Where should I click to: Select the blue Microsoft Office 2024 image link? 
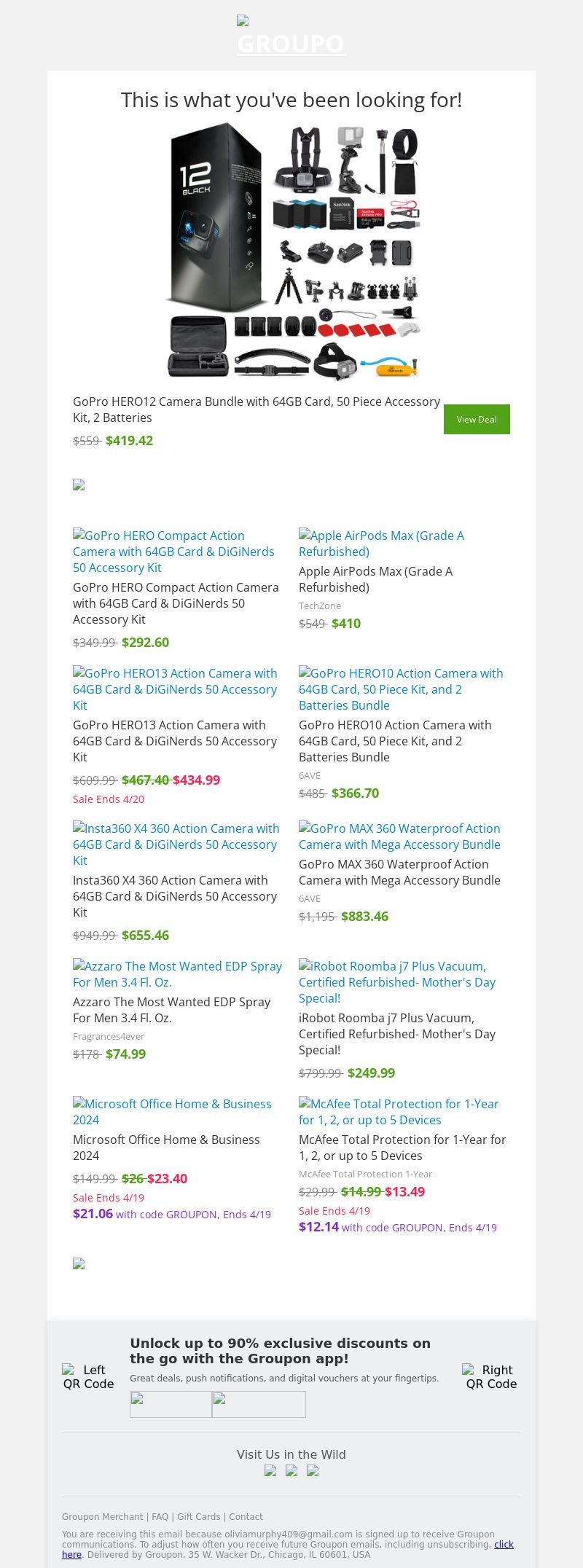click(172, 1112)
